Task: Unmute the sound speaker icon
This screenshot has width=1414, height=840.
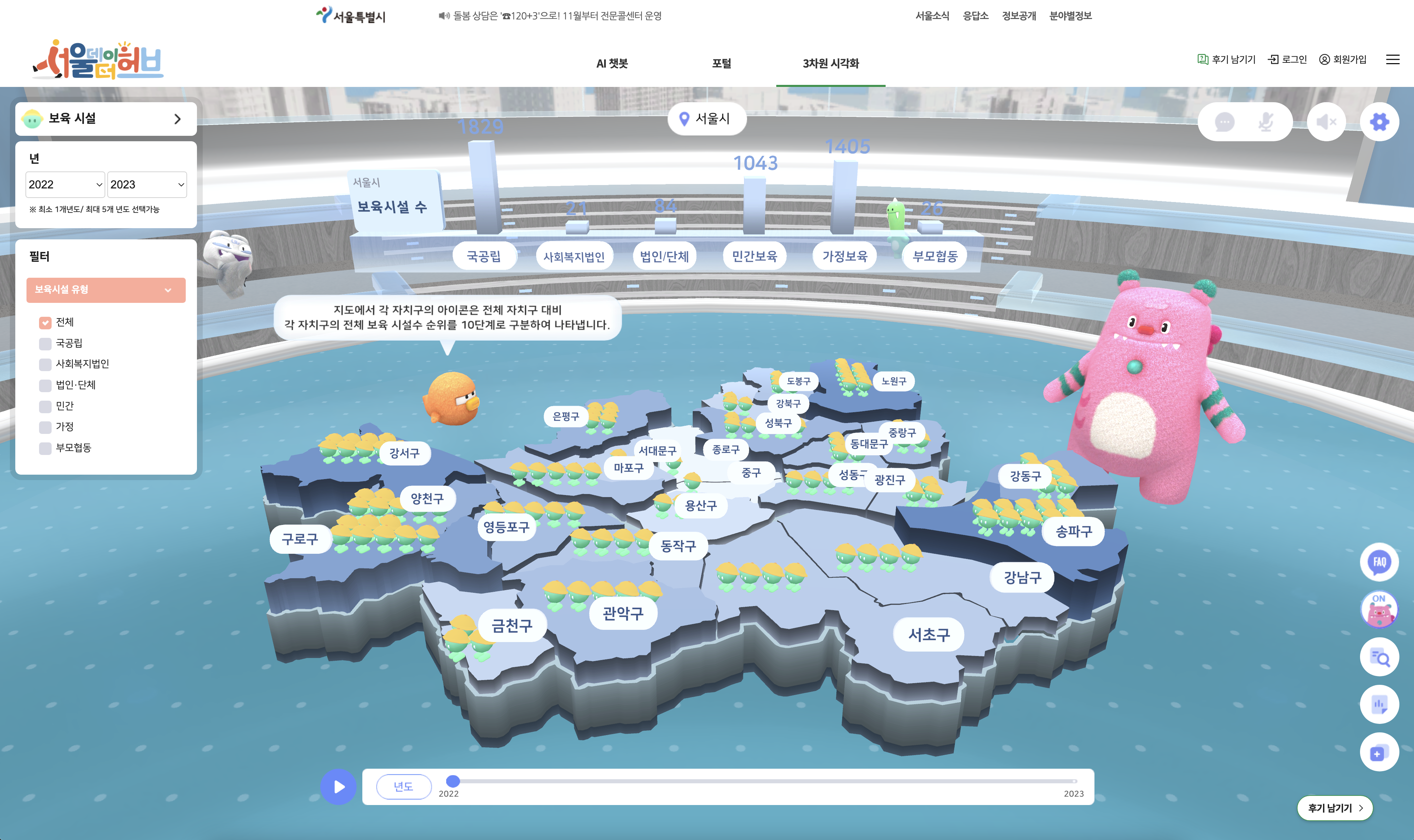Action: coord(1326,122)
